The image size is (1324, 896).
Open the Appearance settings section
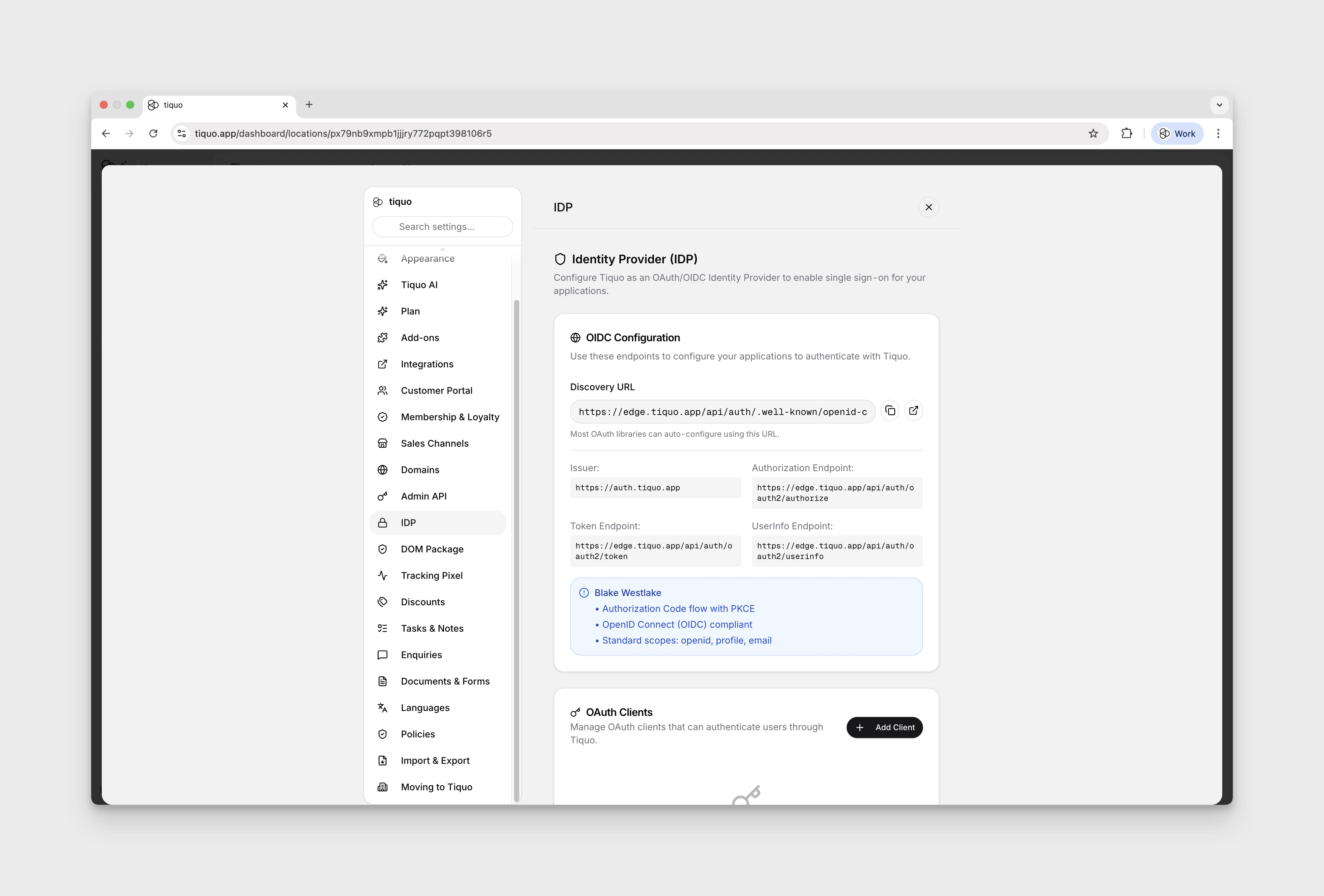tap(438, 259)
